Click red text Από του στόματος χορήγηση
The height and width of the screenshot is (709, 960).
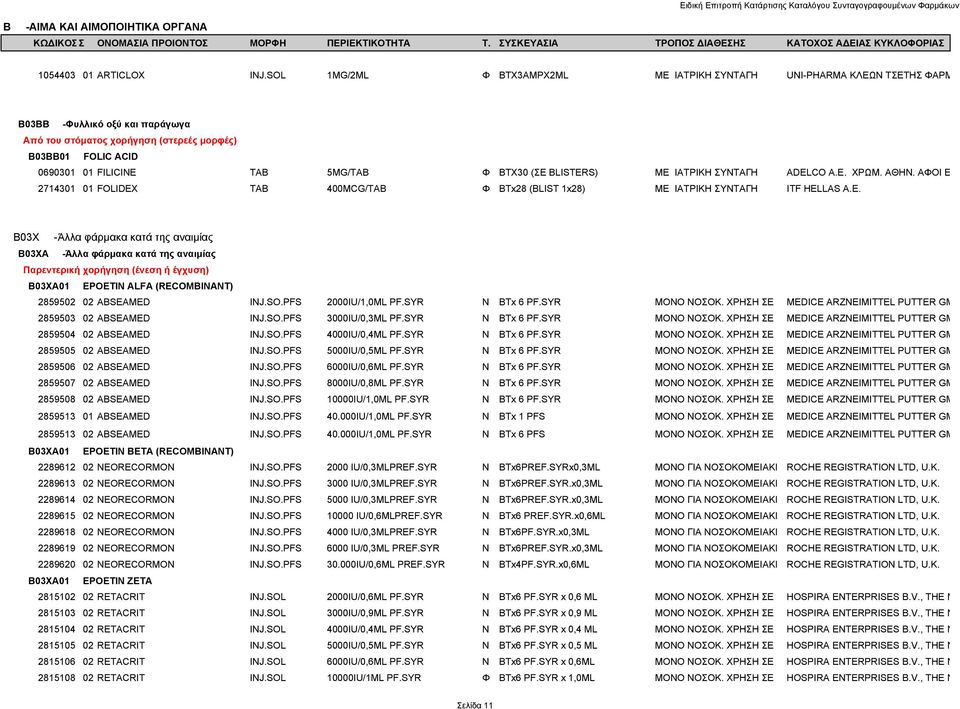tap(130, 140)
